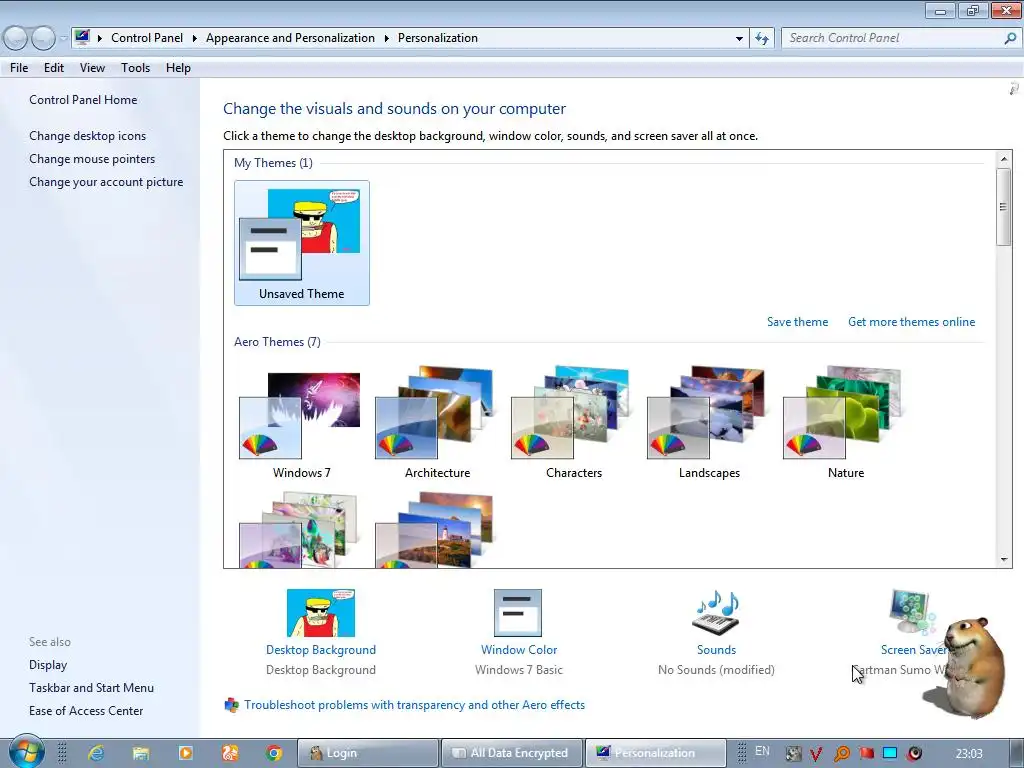1024x768 pixels.
Task: Click the Aero troubleshooter shield icon
Action: [231, 705]
